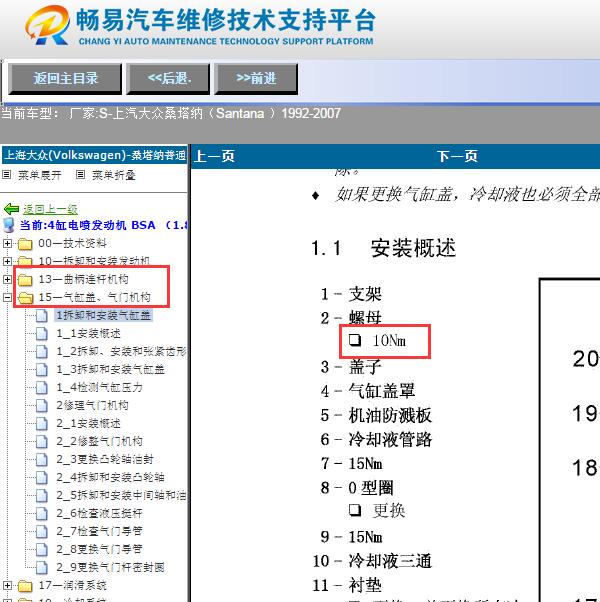Select 2_6检查液压挺杆 page
600x602 pixels.
100,513
